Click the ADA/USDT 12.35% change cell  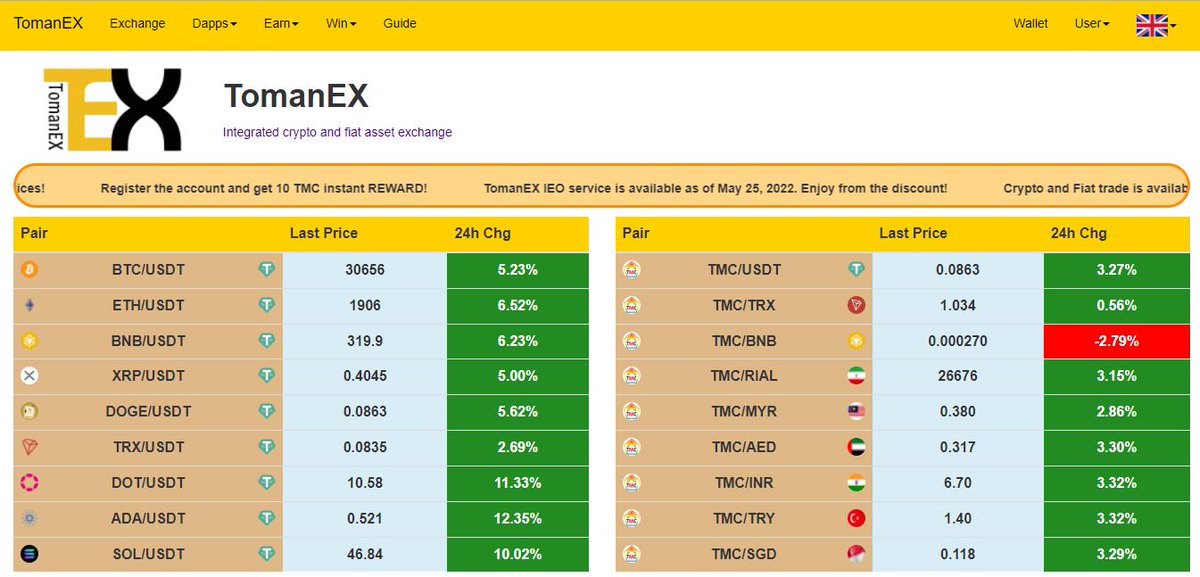pyautogui.click(x=518, y=518)
